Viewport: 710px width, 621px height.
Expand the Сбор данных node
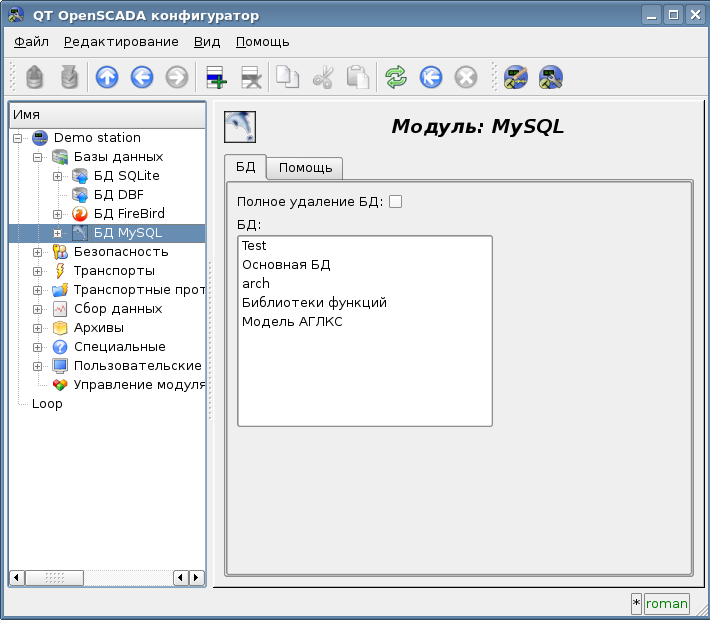click(x=37, y=309)
